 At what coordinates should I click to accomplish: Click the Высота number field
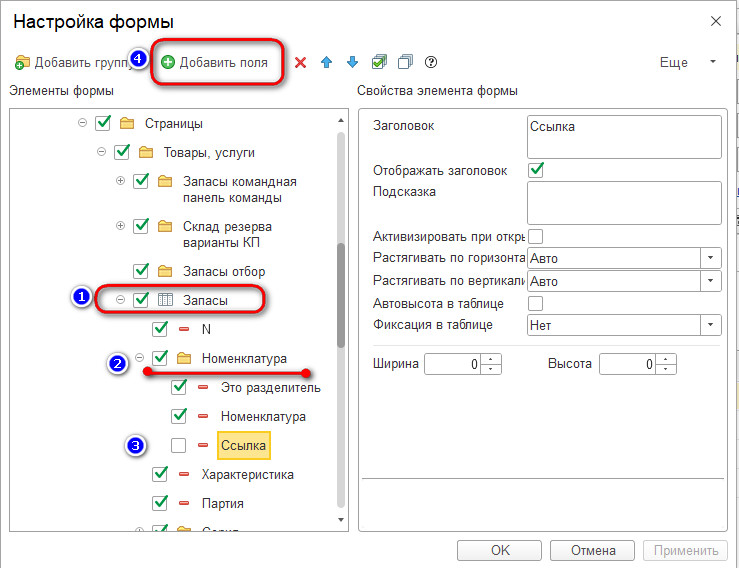tap(627, 364)
